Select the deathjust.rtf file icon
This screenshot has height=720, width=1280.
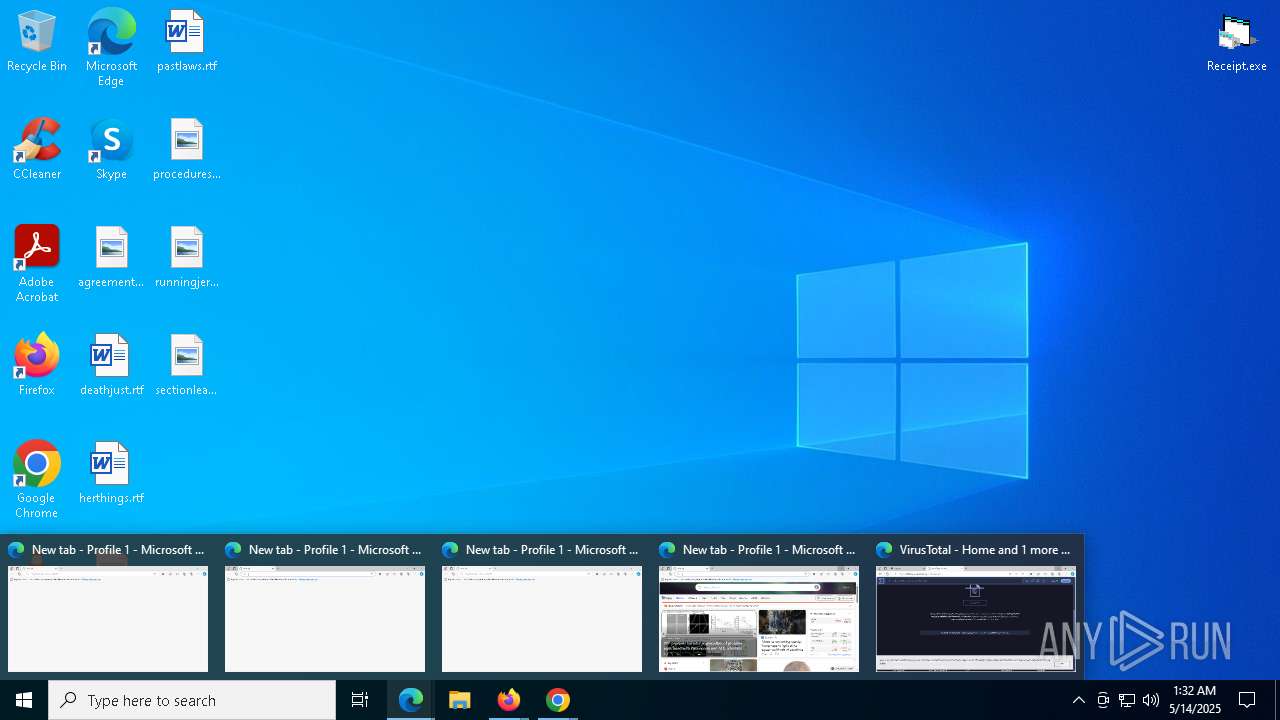pyautogui.click(x=111, y=366)
